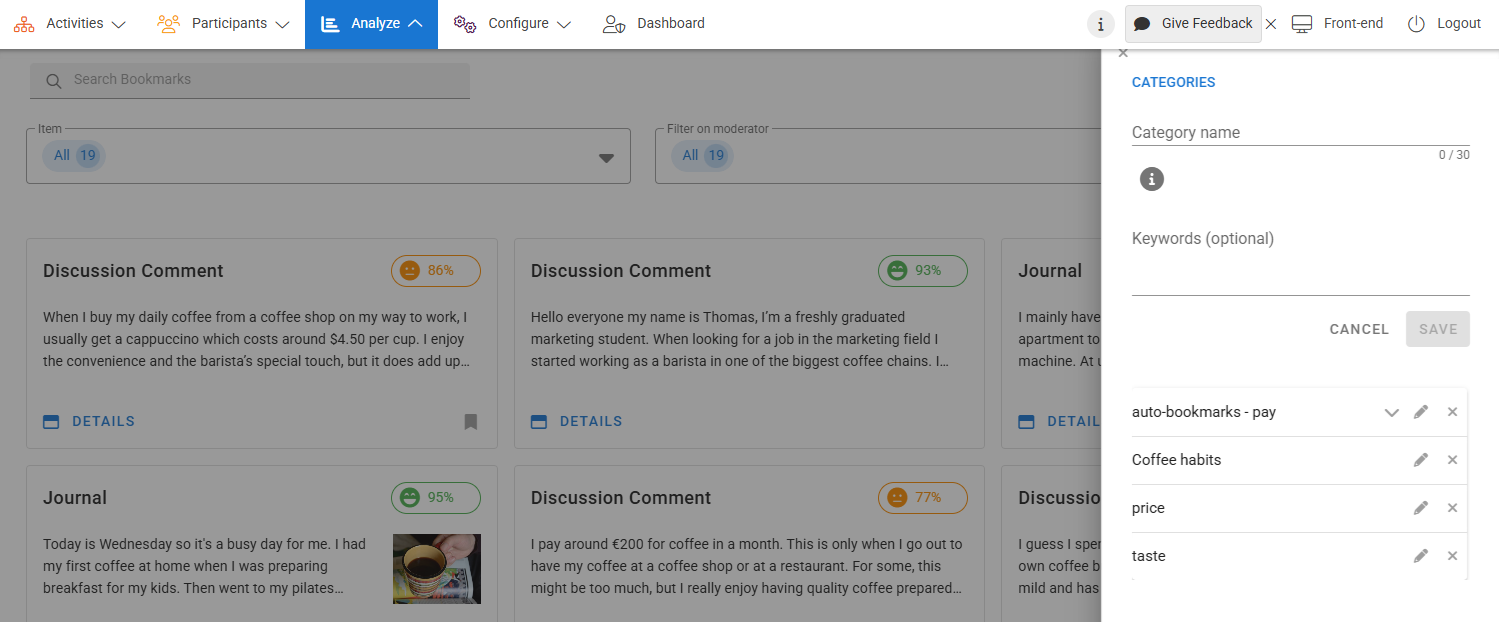The width and height of the screenshot is (1499, 622).
Task: Click the coffee cup journal thumbnail
Action: tap(436, 568)
